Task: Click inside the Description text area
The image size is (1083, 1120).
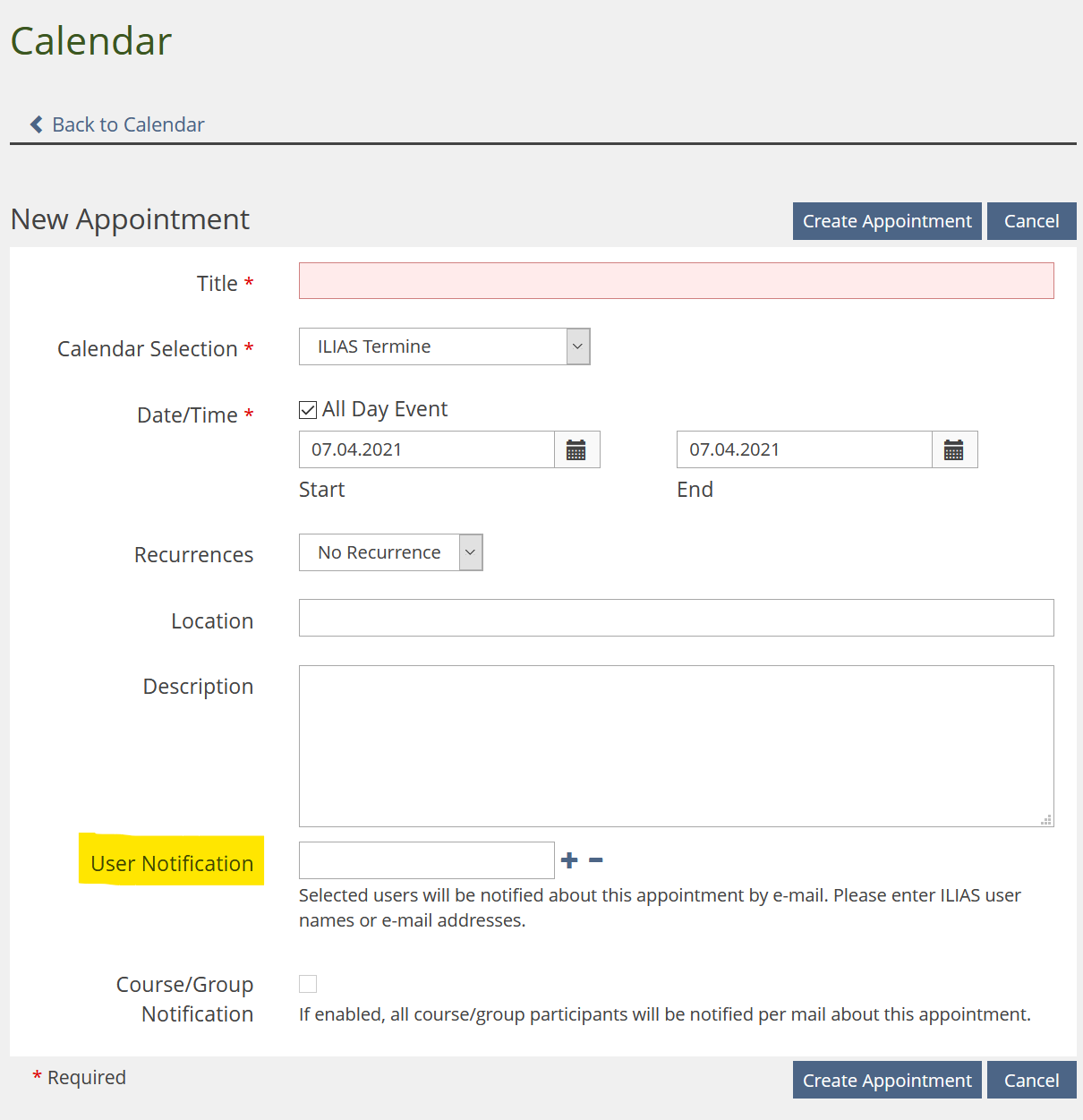Action: coord(676,745)
